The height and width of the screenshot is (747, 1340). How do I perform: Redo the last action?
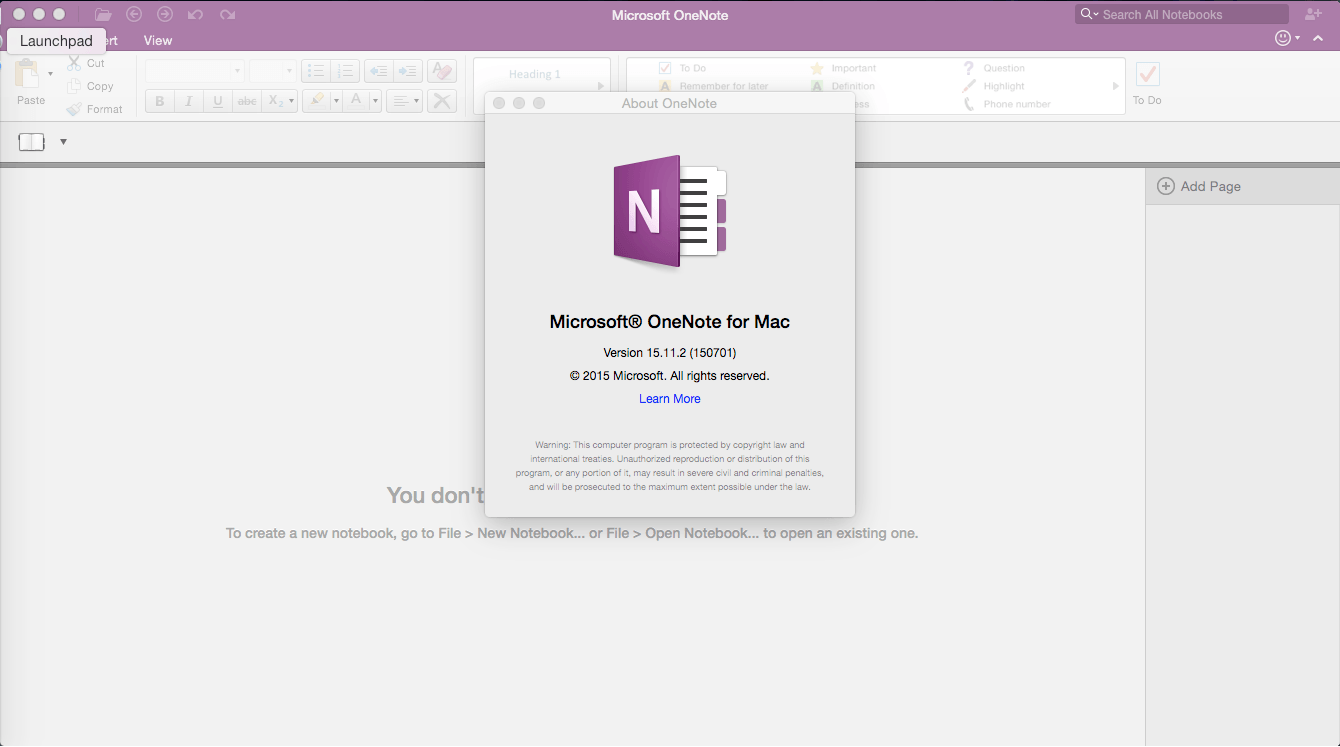coord(227,14)
